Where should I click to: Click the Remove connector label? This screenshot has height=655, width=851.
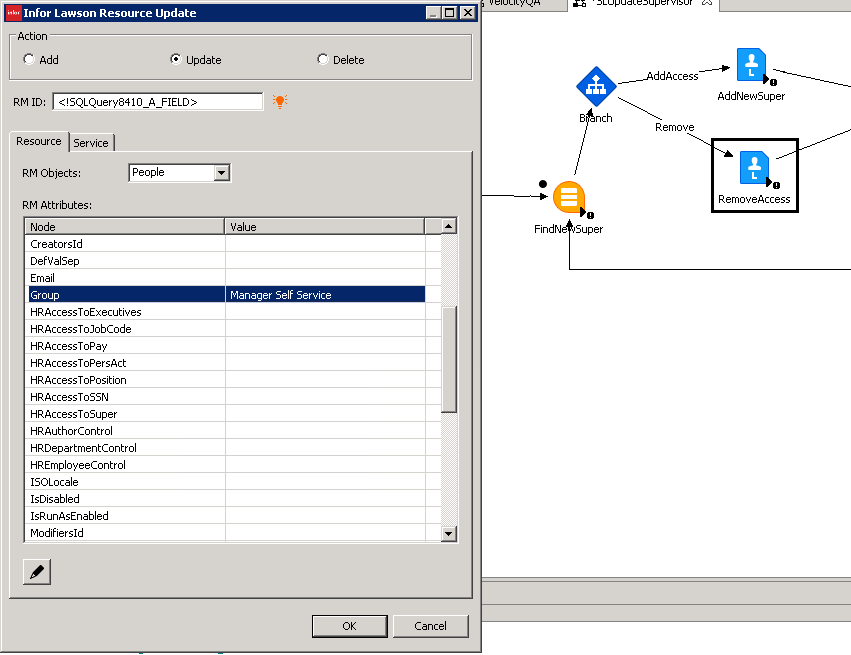coord(675,127)
